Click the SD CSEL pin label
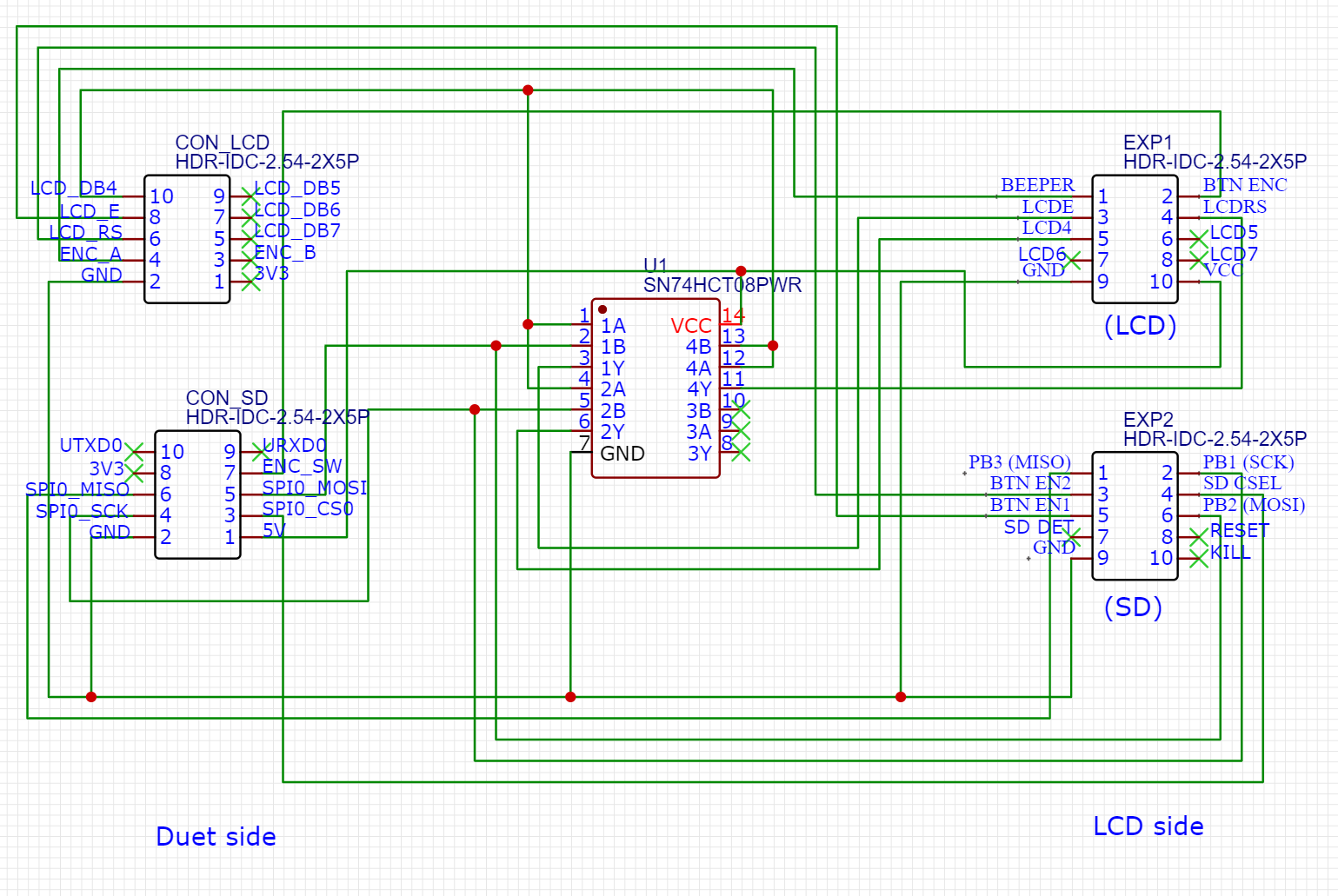Image resolution: width=1338 pixels, height=896 pixels. pos(1242,483)
